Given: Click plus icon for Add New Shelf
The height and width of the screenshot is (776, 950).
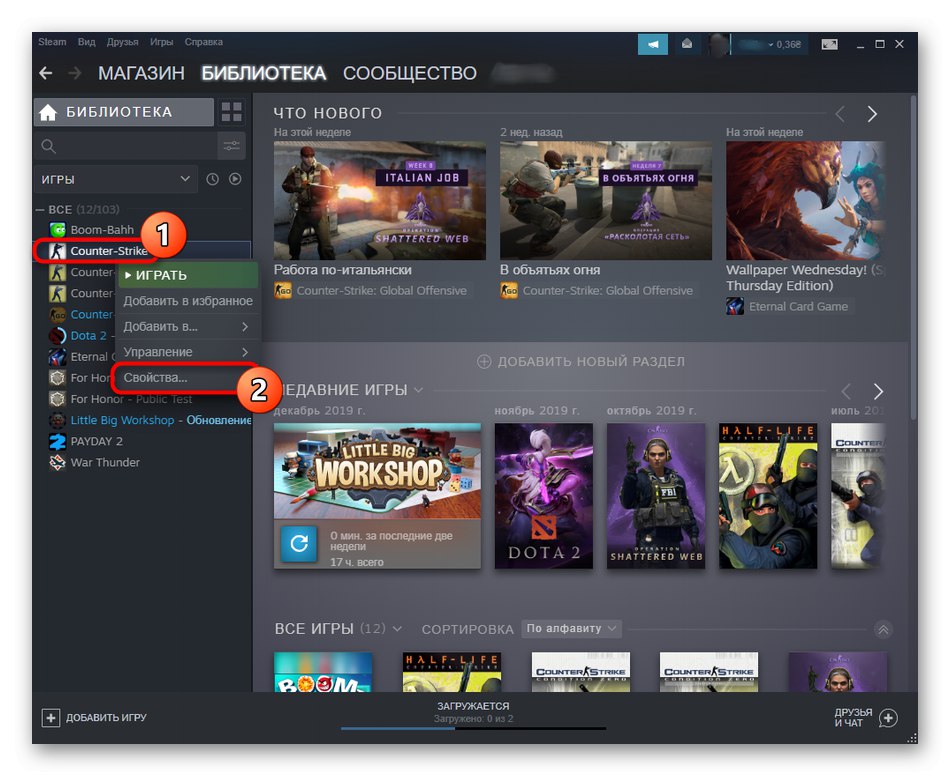Looking at the screenshot, I should (x=484, y=362).
